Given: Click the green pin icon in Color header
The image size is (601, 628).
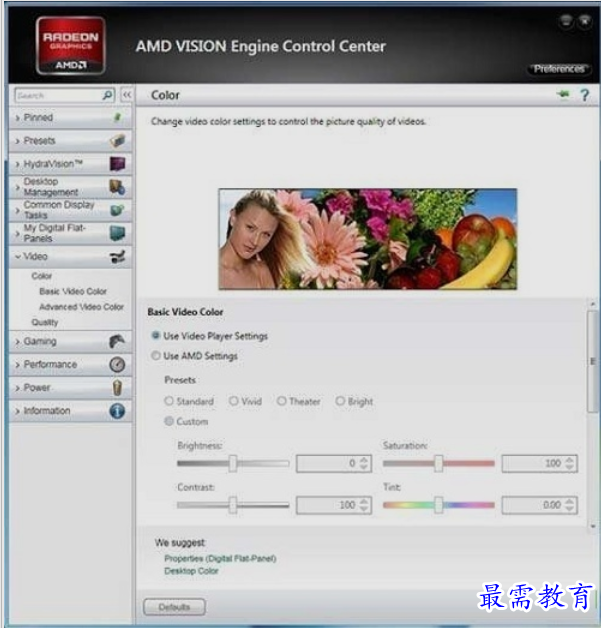Looking at the screenshot, I should (x=563, y=95).
